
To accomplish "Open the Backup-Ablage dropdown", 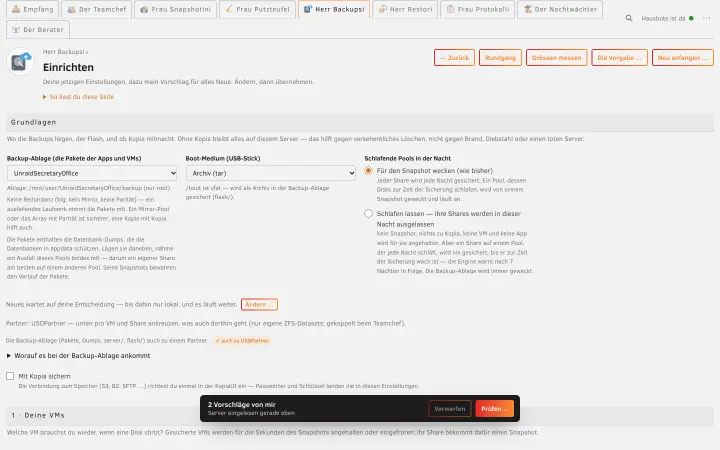I will [92, 173].
